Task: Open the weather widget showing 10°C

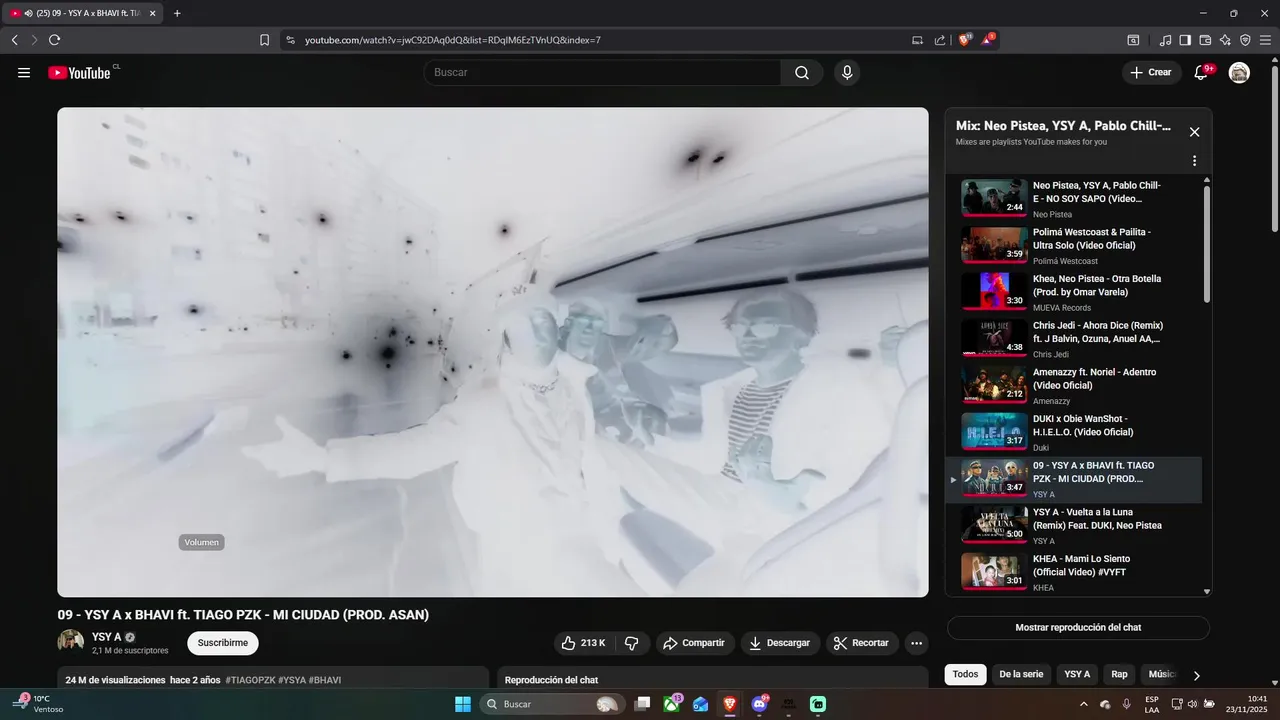Action: (x=40, y=704)
